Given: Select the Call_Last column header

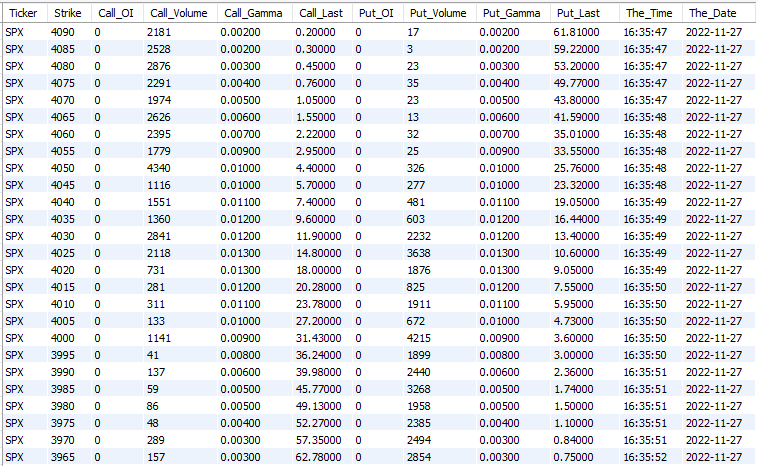Looking at the screenshot, I should click(321, 13).
